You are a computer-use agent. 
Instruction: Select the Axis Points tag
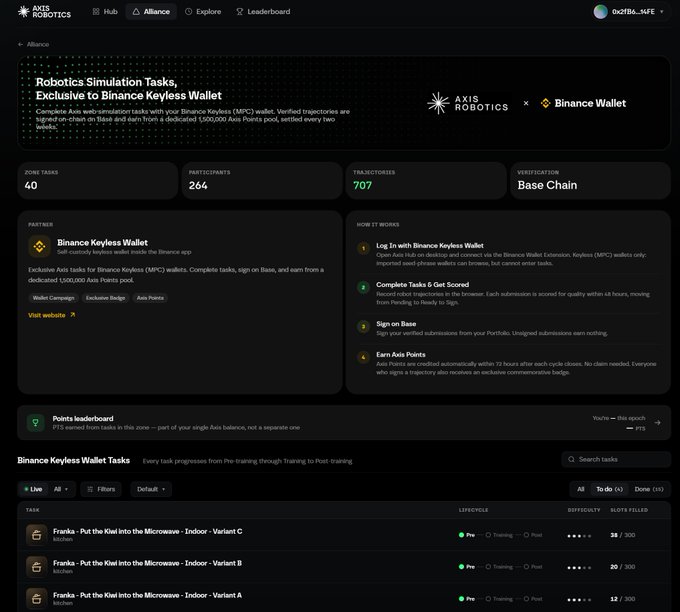[150, 298]
